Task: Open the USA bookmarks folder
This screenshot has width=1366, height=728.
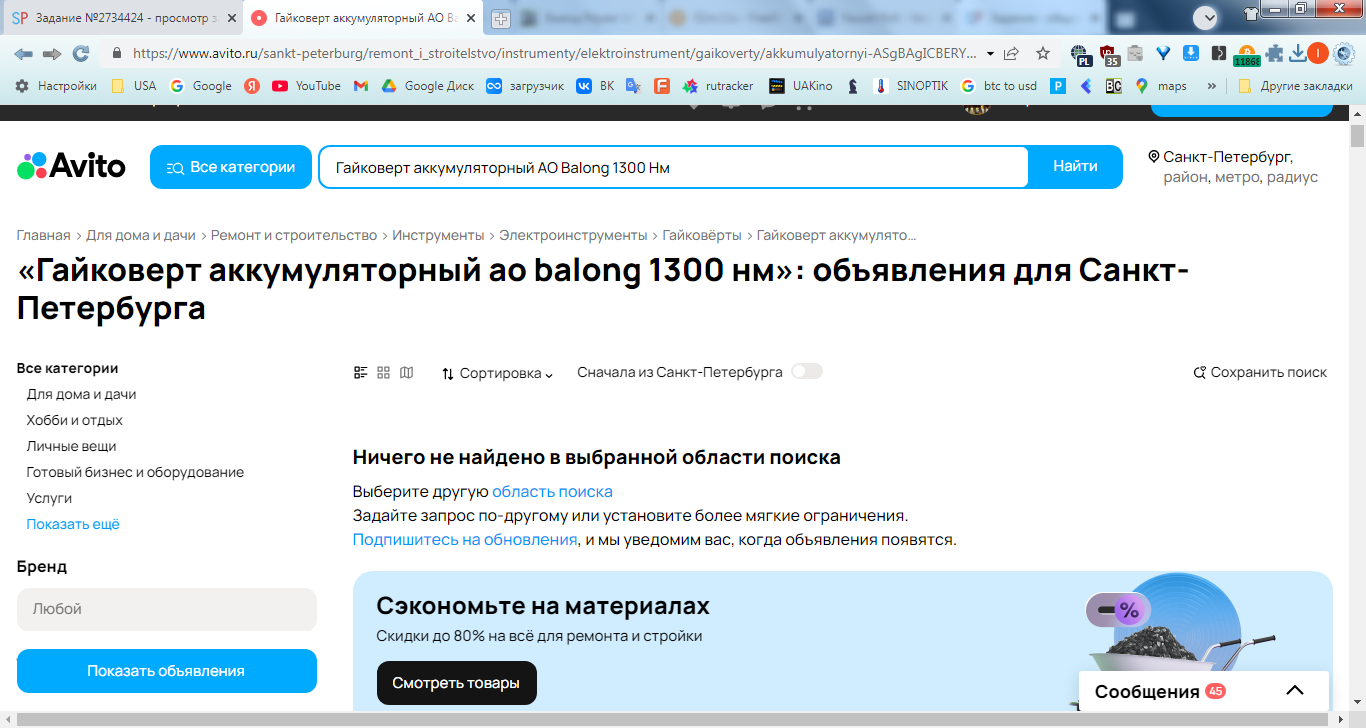Action: (x=133, y=86)
